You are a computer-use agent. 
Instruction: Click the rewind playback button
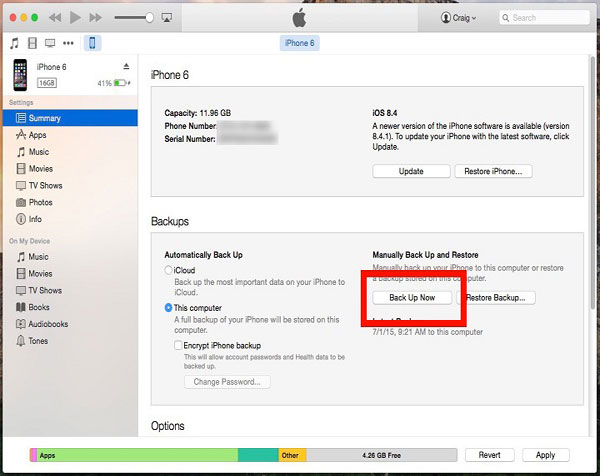(x=55, y=18)
